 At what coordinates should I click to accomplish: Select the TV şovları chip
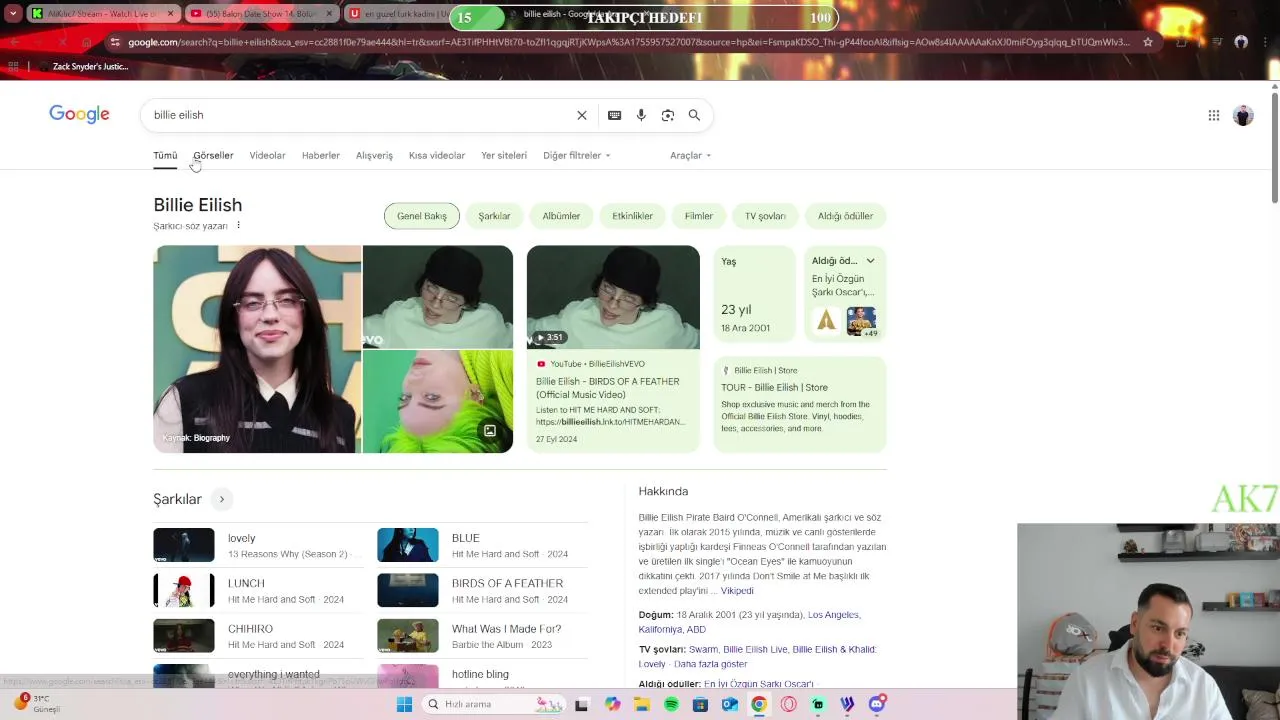765,216
